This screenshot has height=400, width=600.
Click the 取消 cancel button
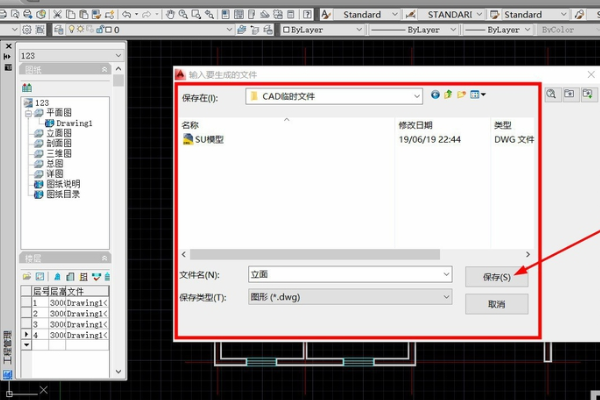coord(496,304)
